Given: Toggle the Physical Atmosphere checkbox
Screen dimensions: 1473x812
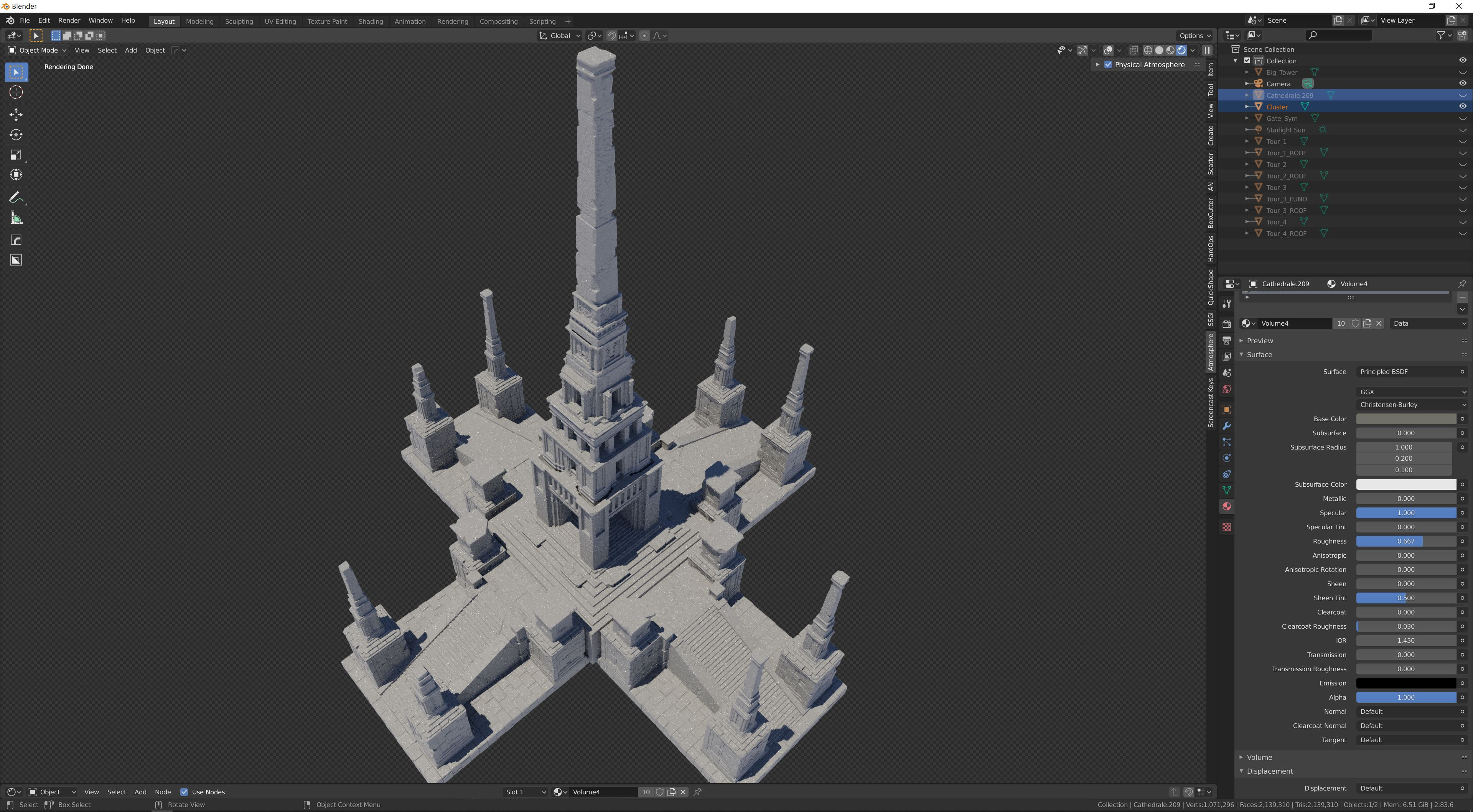Looking at the screenshot, I should (x=1108, y=64).
